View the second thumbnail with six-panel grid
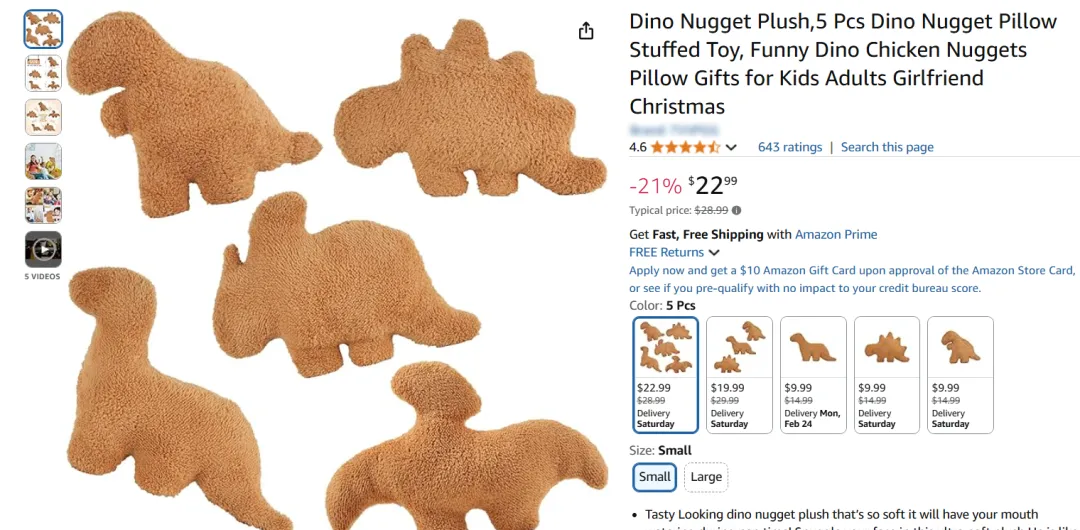 pyautogui.click(x=43, y=73)
